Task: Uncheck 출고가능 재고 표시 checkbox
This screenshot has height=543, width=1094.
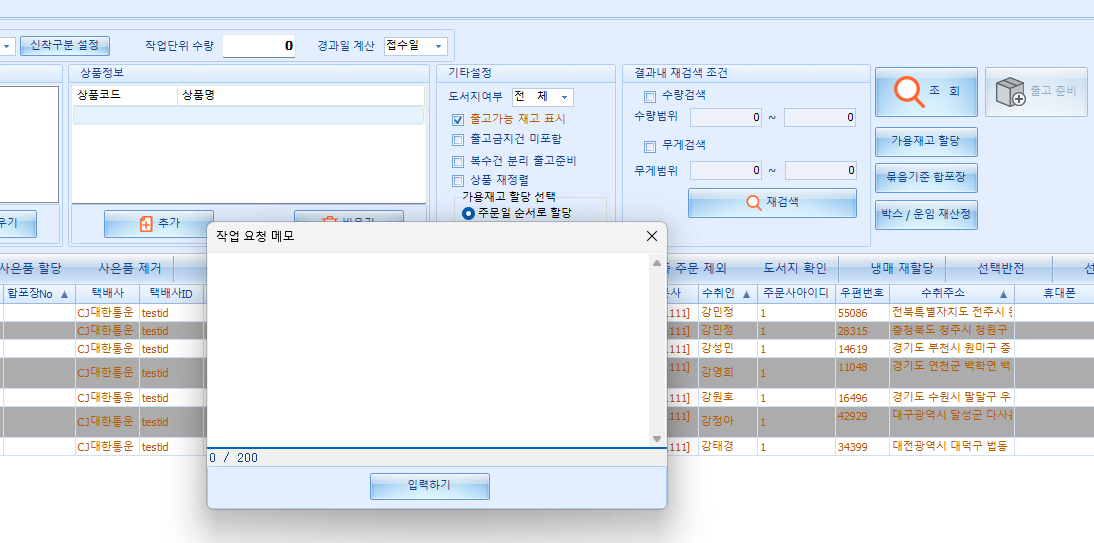Action: coord(458,119)
